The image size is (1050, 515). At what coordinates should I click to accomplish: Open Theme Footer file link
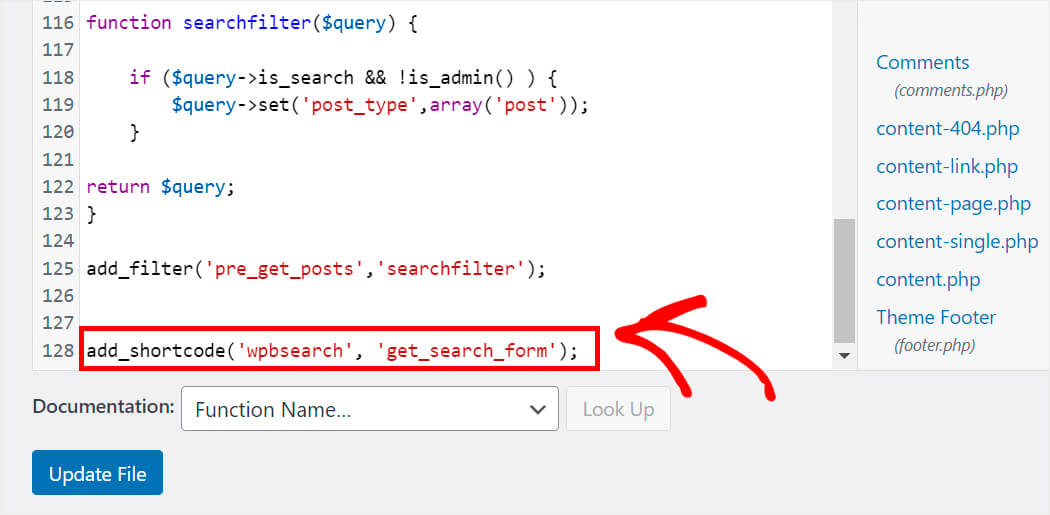coord(935,317)
